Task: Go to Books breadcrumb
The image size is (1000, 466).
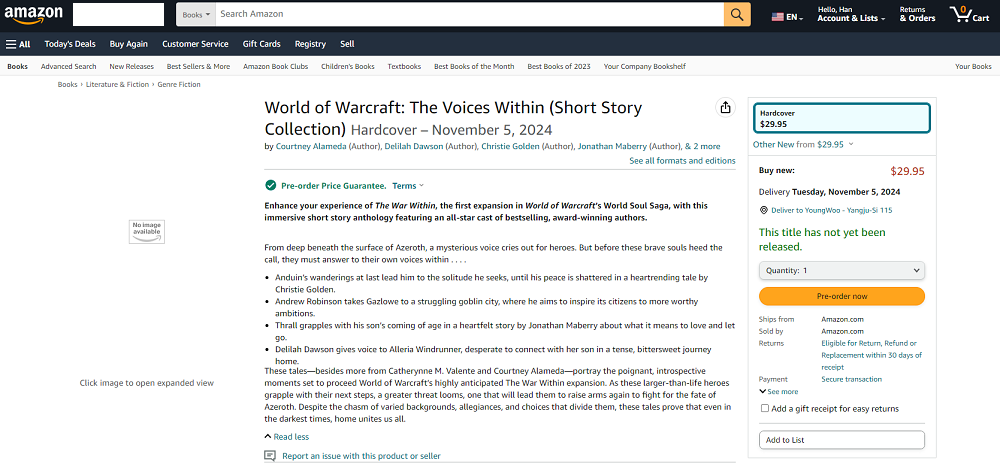Action: (68, 84)
